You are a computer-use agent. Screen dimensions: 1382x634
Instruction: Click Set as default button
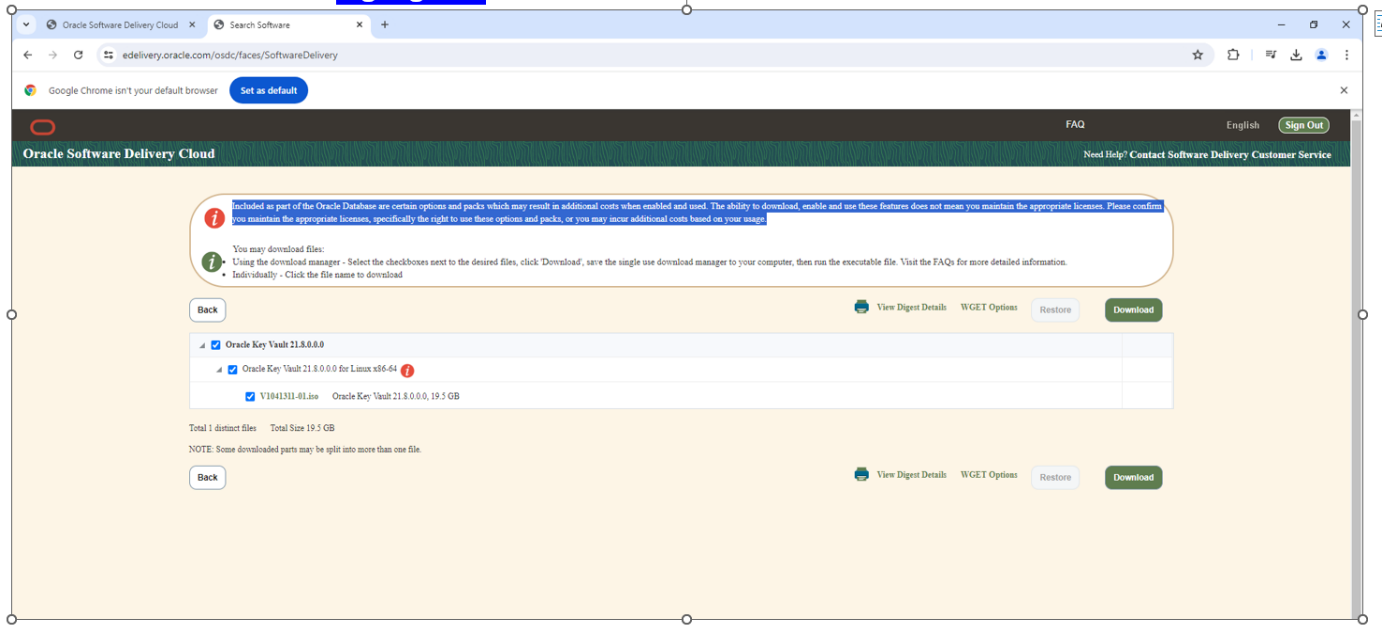269,90
